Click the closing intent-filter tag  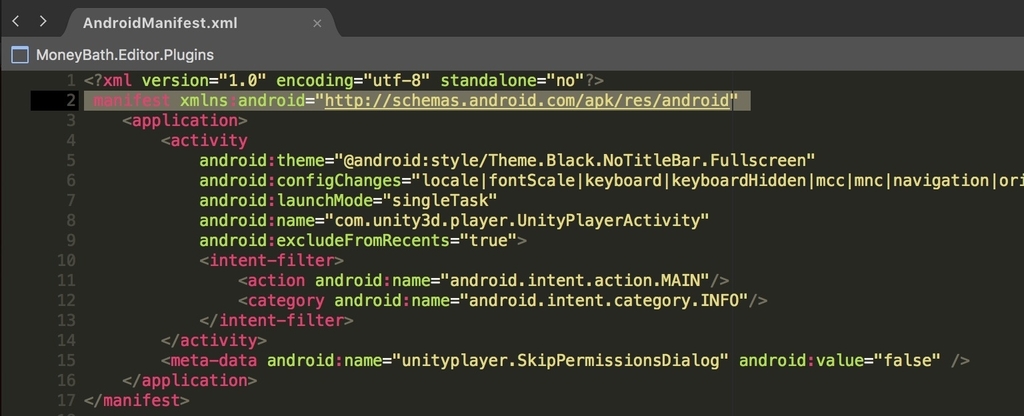[276, 321]
